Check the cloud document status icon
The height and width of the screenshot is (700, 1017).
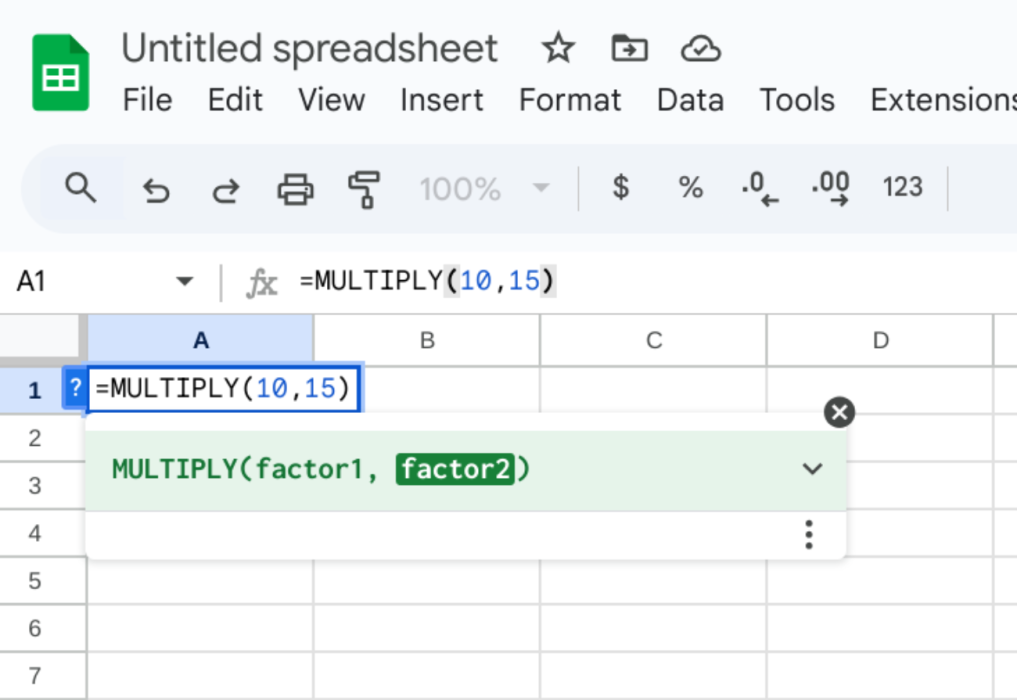pyautogui.click(x=701, y=48)
